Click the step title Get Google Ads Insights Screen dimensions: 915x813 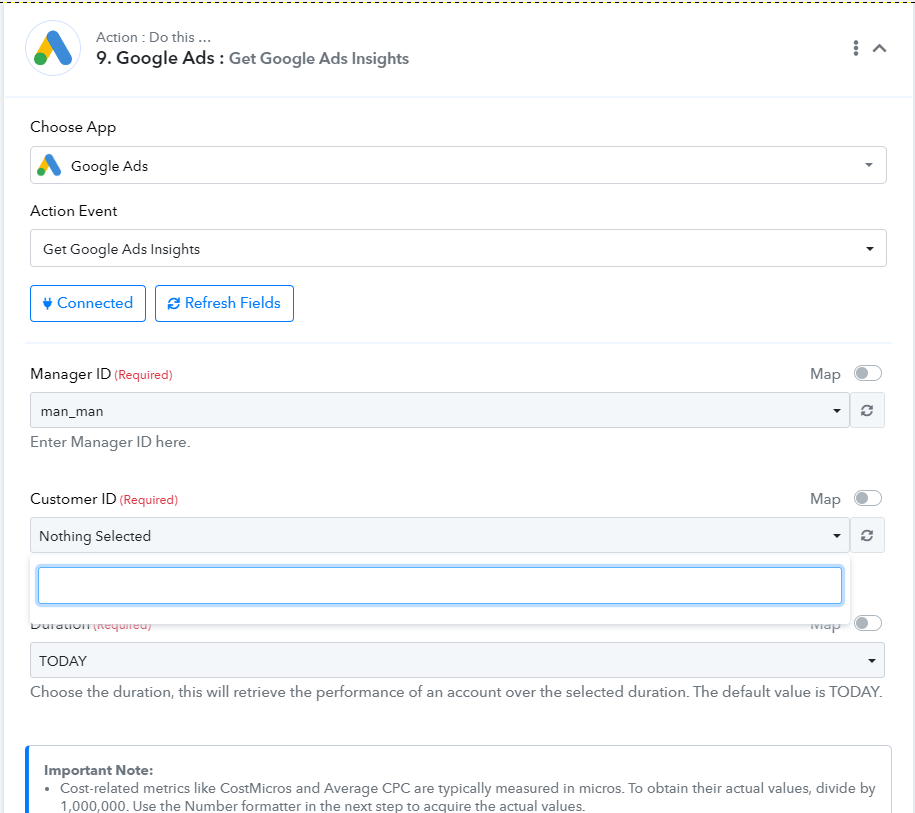[x=319, y=58]
